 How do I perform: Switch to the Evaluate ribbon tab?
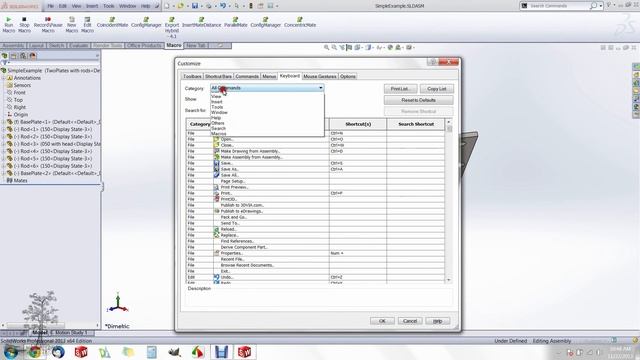click(78, 45)
